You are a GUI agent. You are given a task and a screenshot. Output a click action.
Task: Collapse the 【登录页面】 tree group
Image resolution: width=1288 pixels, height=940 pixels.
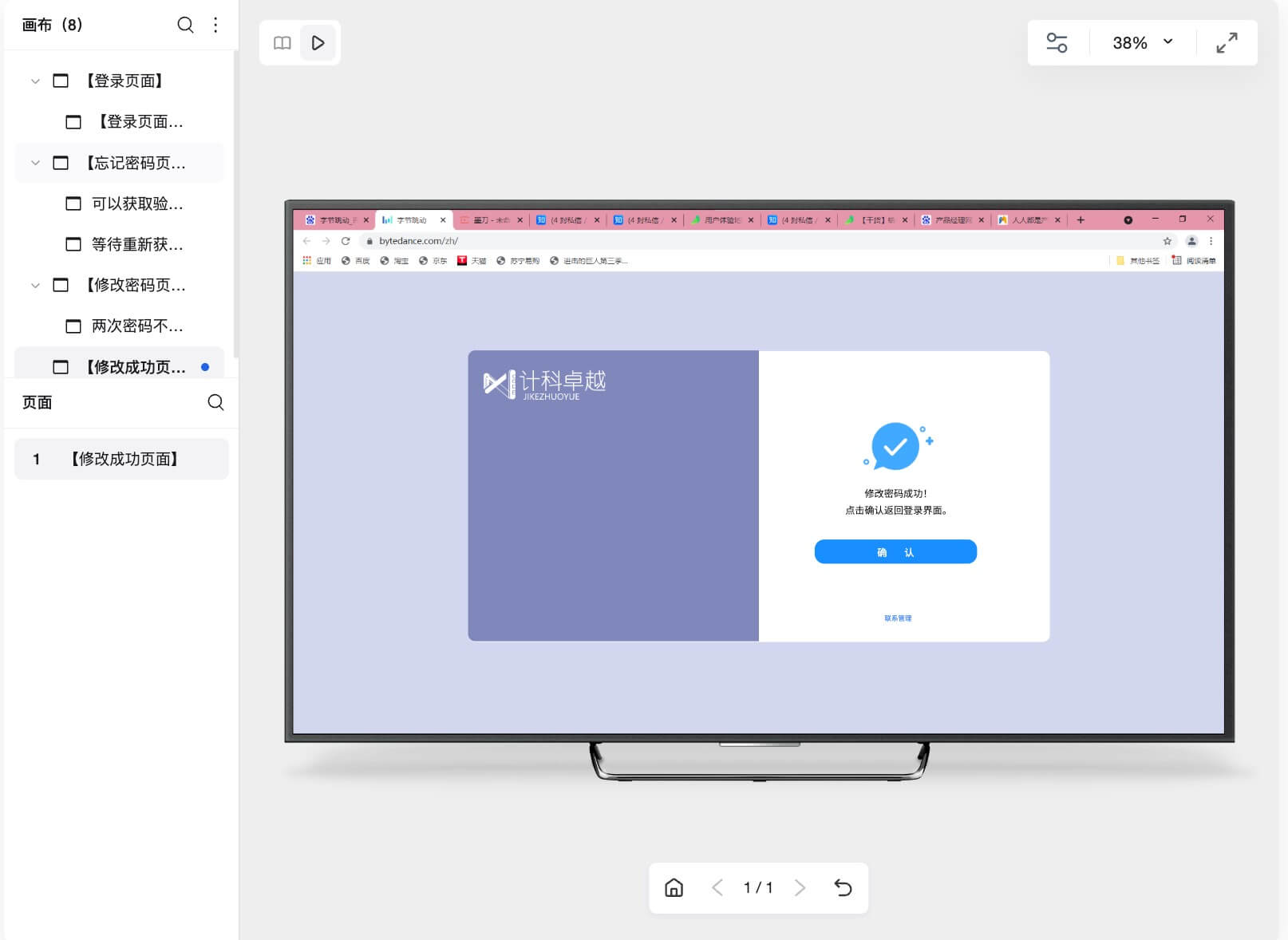pos(34,81)
